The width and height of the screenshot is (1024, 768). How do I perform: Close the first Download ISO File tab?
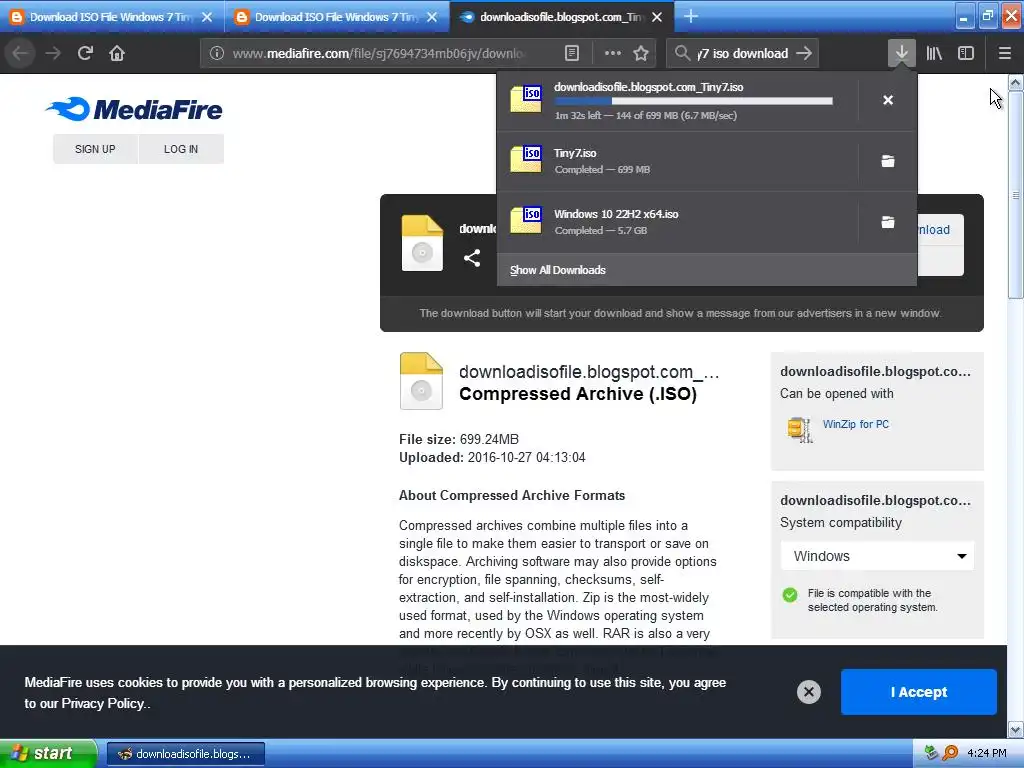207,17
